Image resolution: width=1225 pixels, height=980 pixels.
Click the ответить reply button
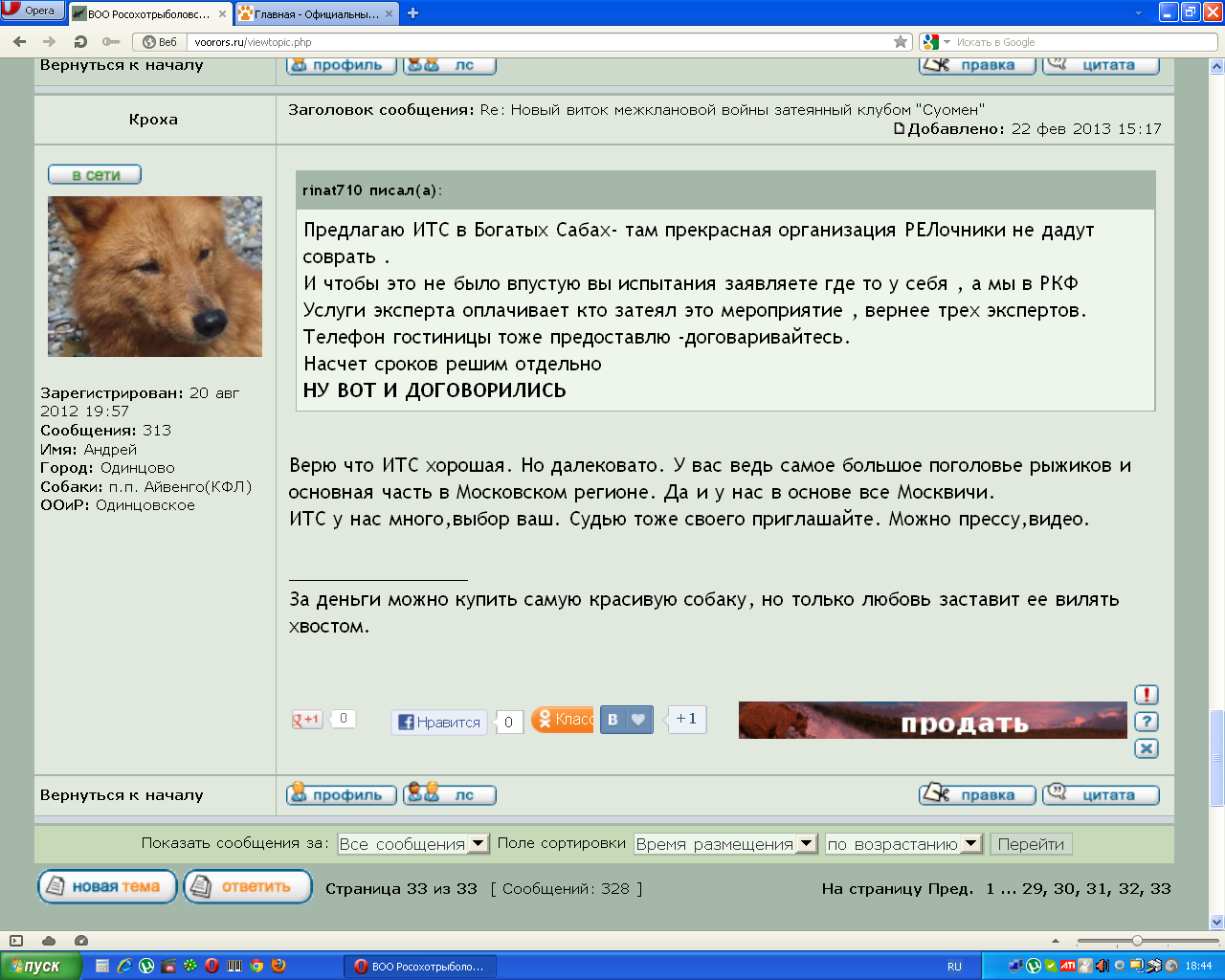(248, 887)
